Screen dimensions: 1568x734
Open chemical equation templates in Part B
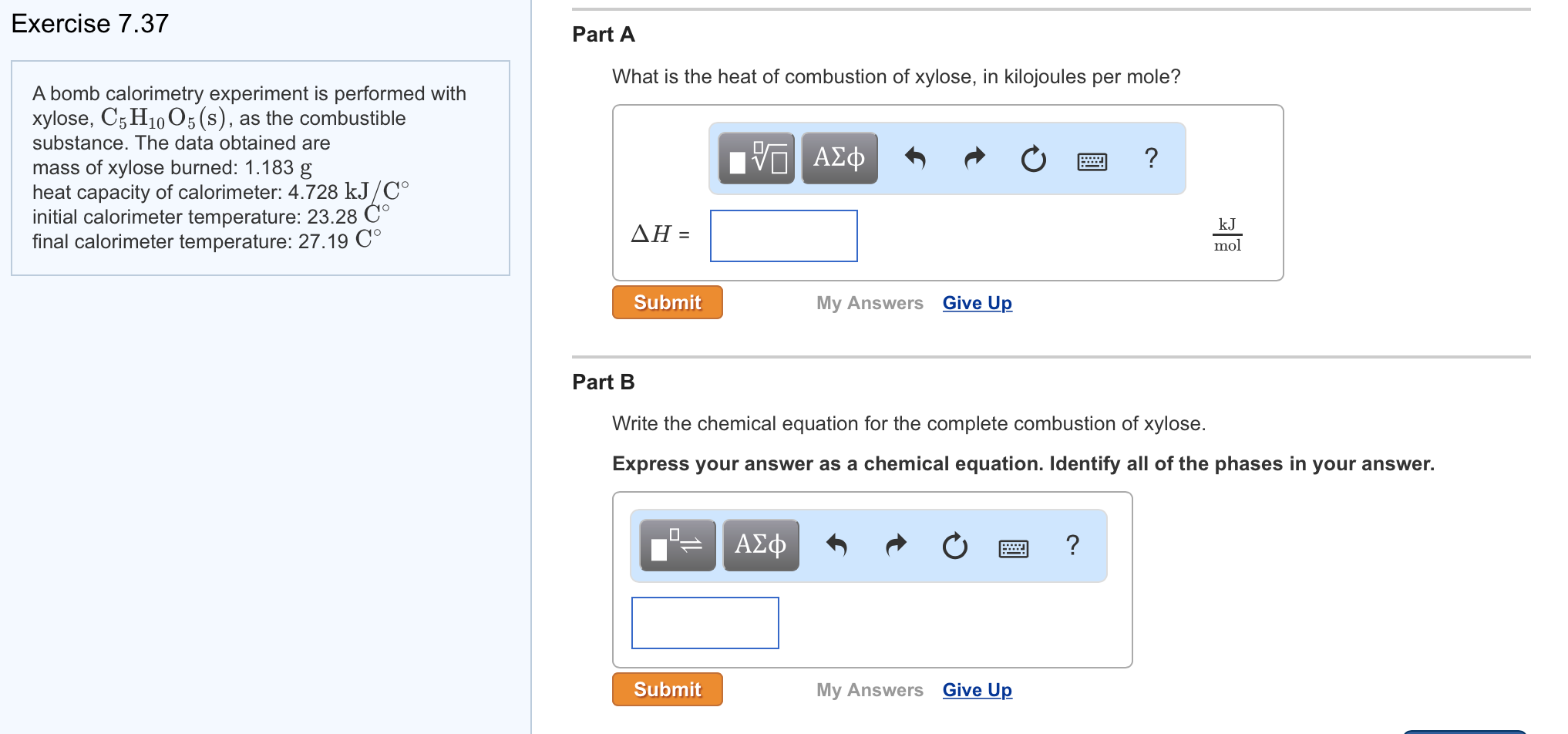click(678, 545)
